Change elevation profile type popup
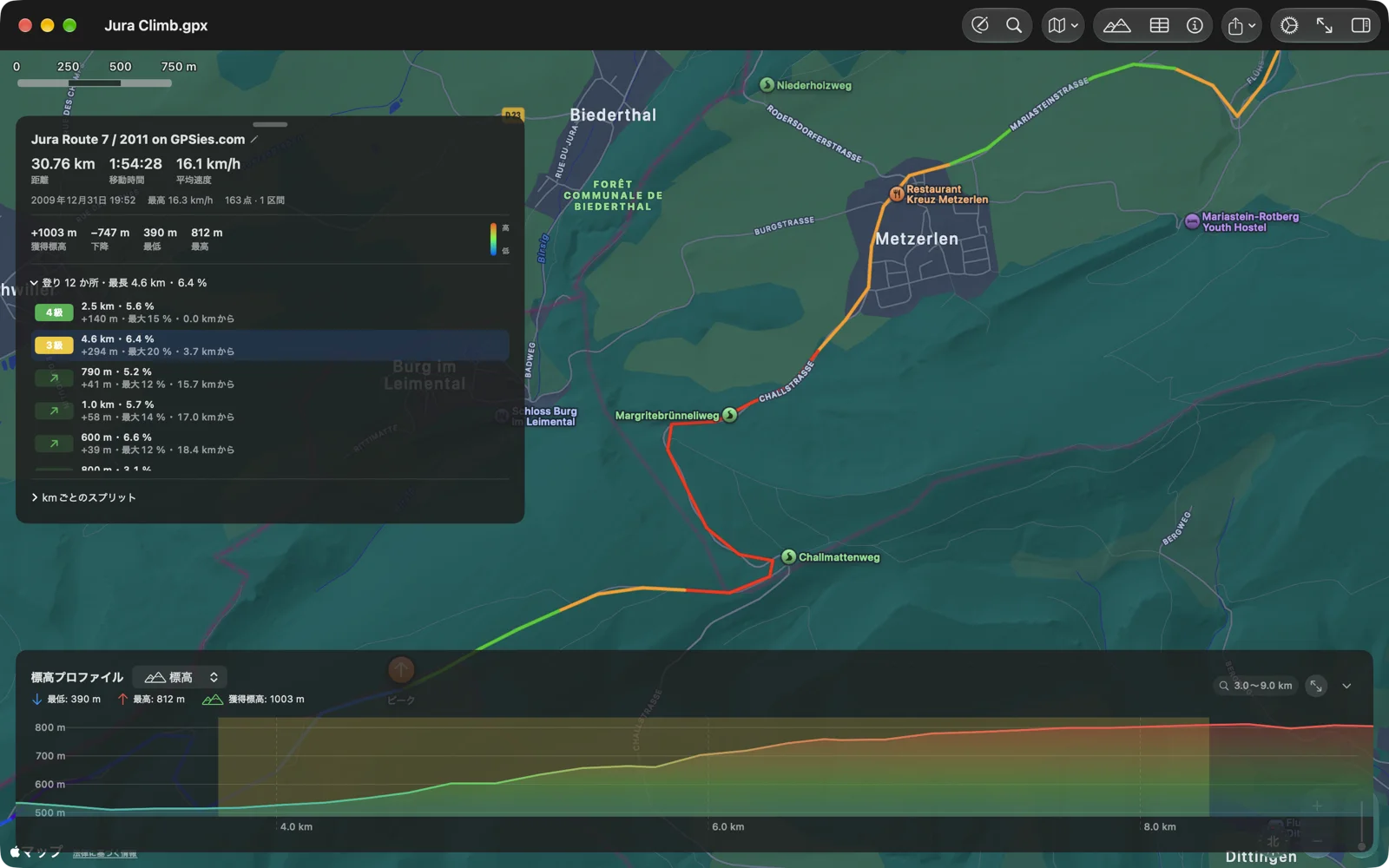This screenshot has width=1389, height=868. point(181,677)
